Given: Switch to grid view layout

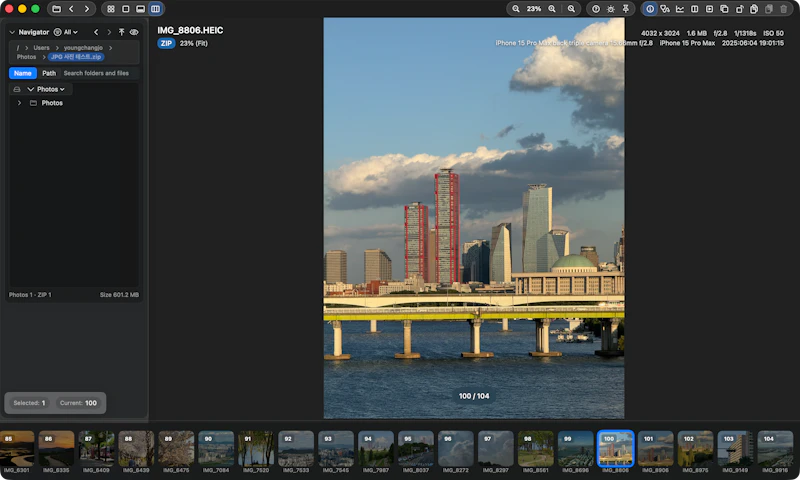Looking at the screenshot, I should pos(111,9).
